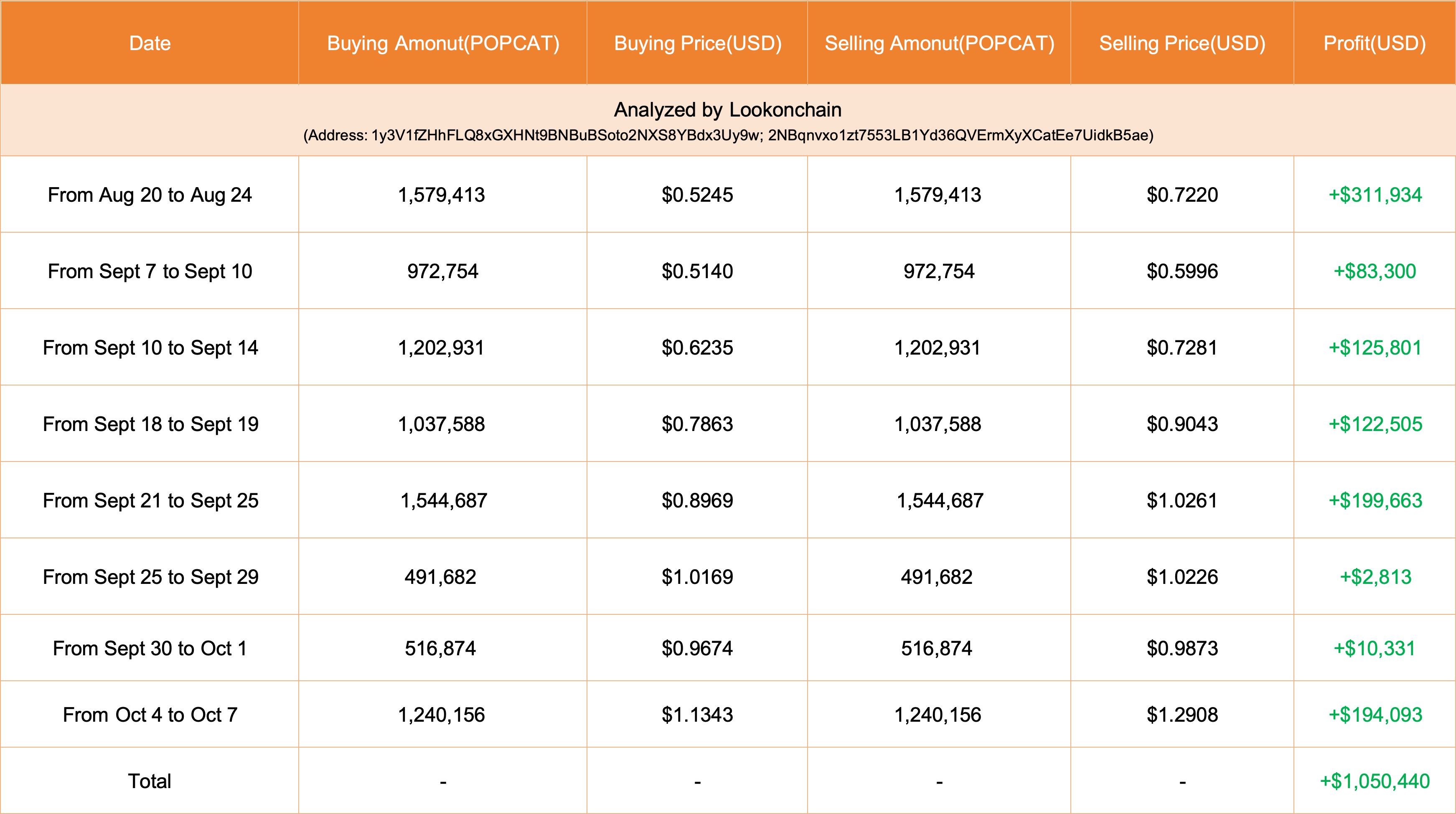Click the Selling Price(USD) header
Image resolution: width=1456 pixels, height=814 pixels.
pyautogui.click(x=1182, y=43)
